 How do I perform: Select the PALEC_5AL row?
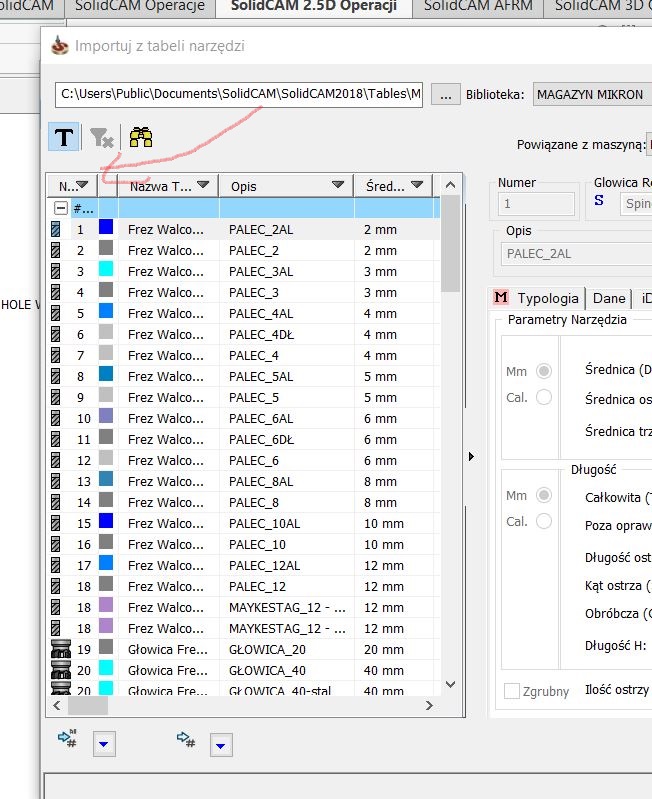point(243,377)
